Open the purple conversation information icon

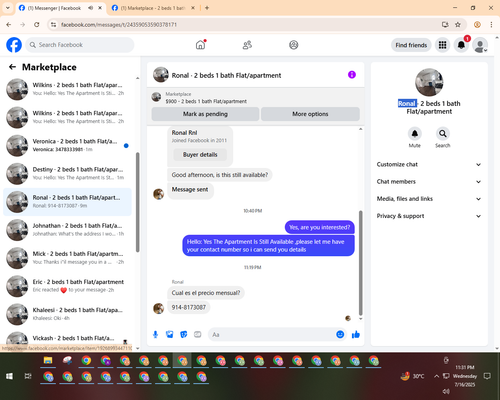(x=352, y=75)
